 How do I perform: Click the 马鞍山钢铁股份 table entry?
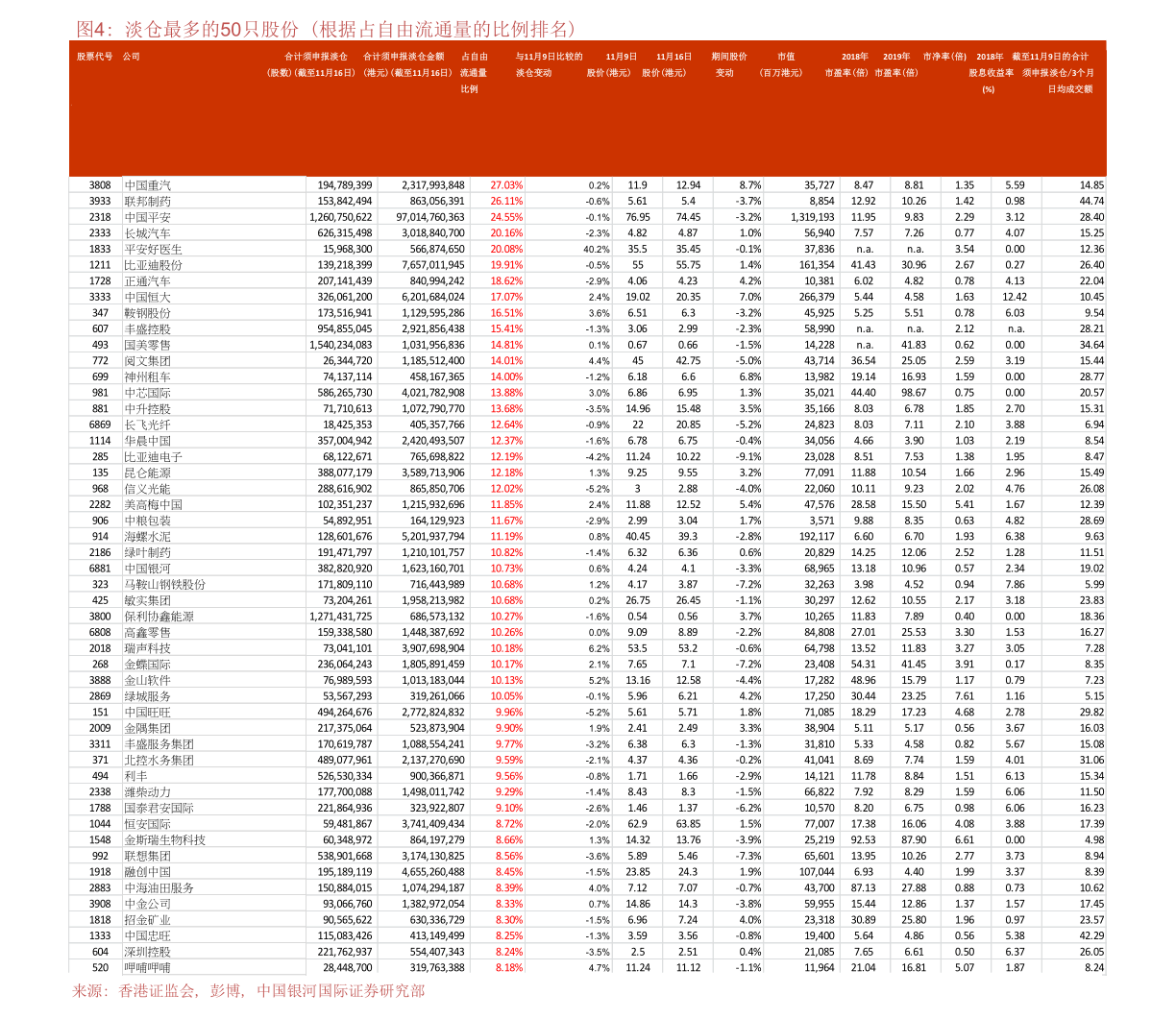[165, 584]
